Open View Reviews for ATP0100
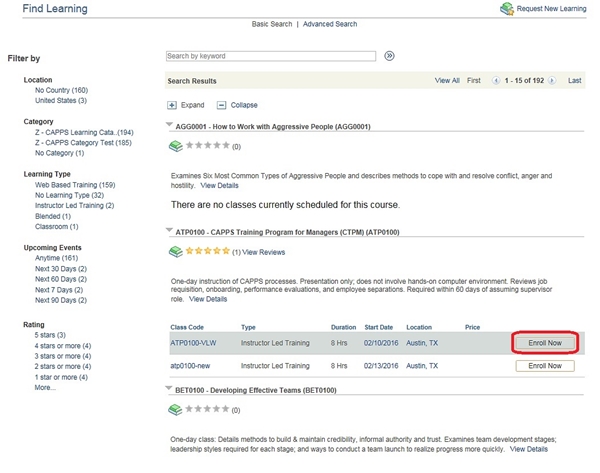Image resolution: width=600 pixels, height=473 pixels. pos(263,252)
